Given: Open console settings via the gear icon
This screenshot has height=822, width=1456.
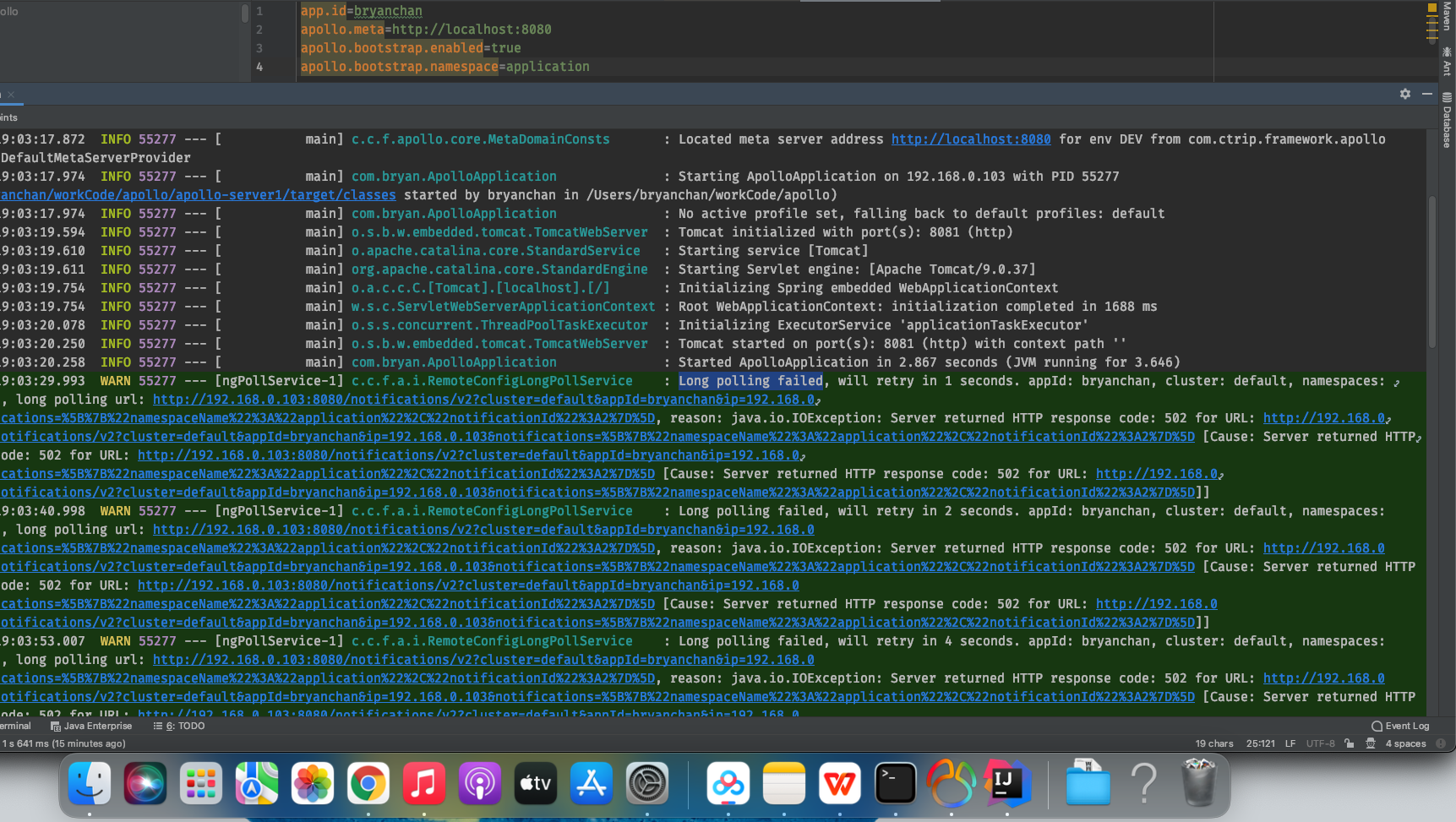Looking at the screenshot, I should (1405, 94).
